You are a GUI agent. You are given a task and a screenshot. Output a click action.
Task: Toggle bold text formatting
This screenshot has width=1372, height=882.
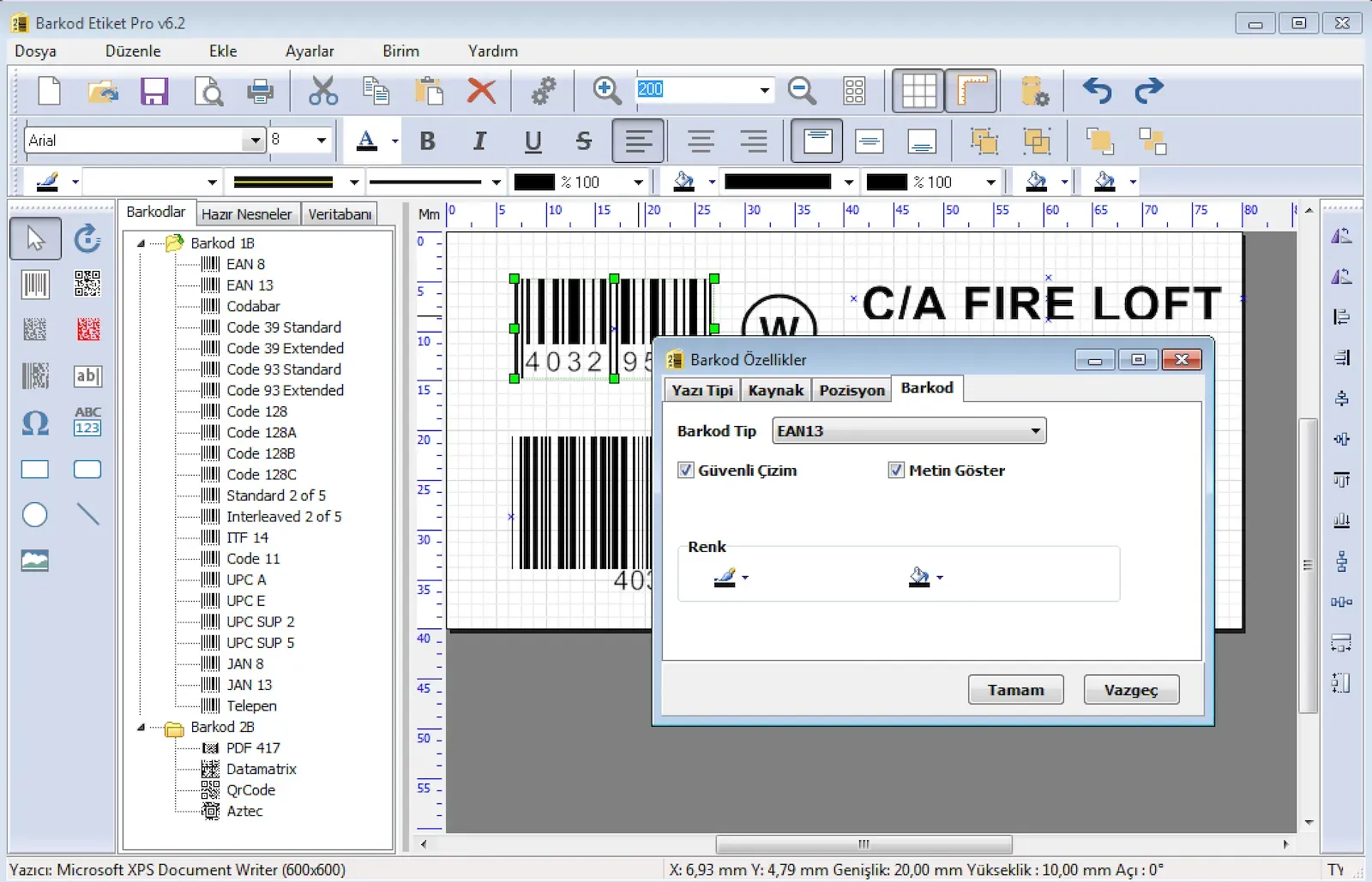coord(427,141)
